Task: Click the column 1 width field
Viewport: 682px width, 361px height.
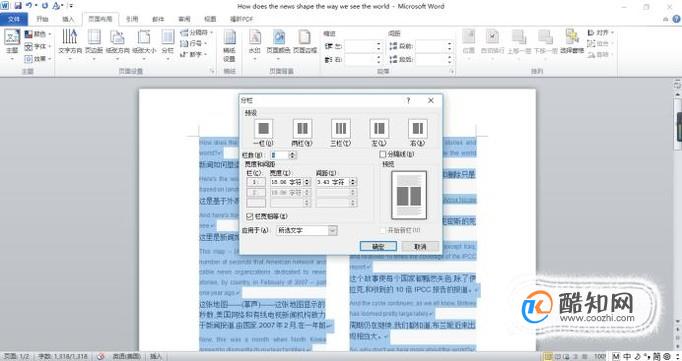Action: pos(286,182)
